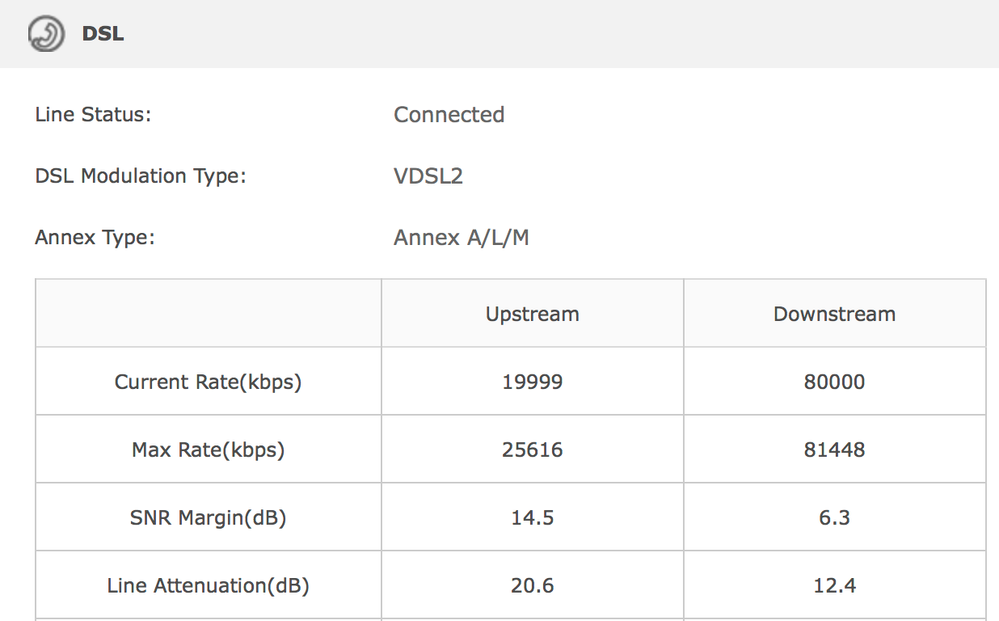This screenshot has height=621, width=999.
Task: Click upstream SNR margin 14.5
Action: [x=533, y=518]
